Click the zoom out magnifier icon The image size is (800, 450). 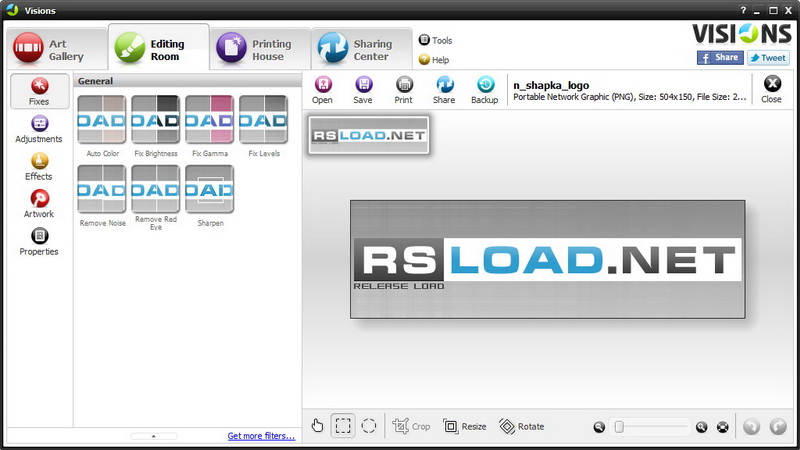coord(599,427)
